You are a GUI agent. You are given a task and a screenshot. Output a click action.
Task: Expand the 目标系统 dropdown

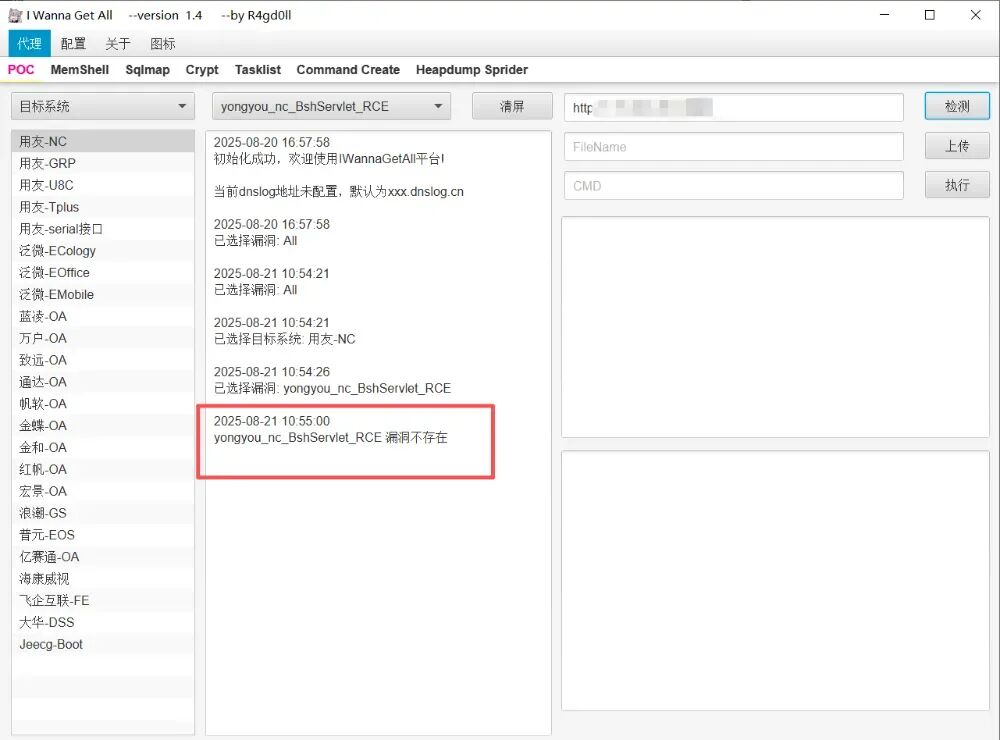click(x=102, y=106)
